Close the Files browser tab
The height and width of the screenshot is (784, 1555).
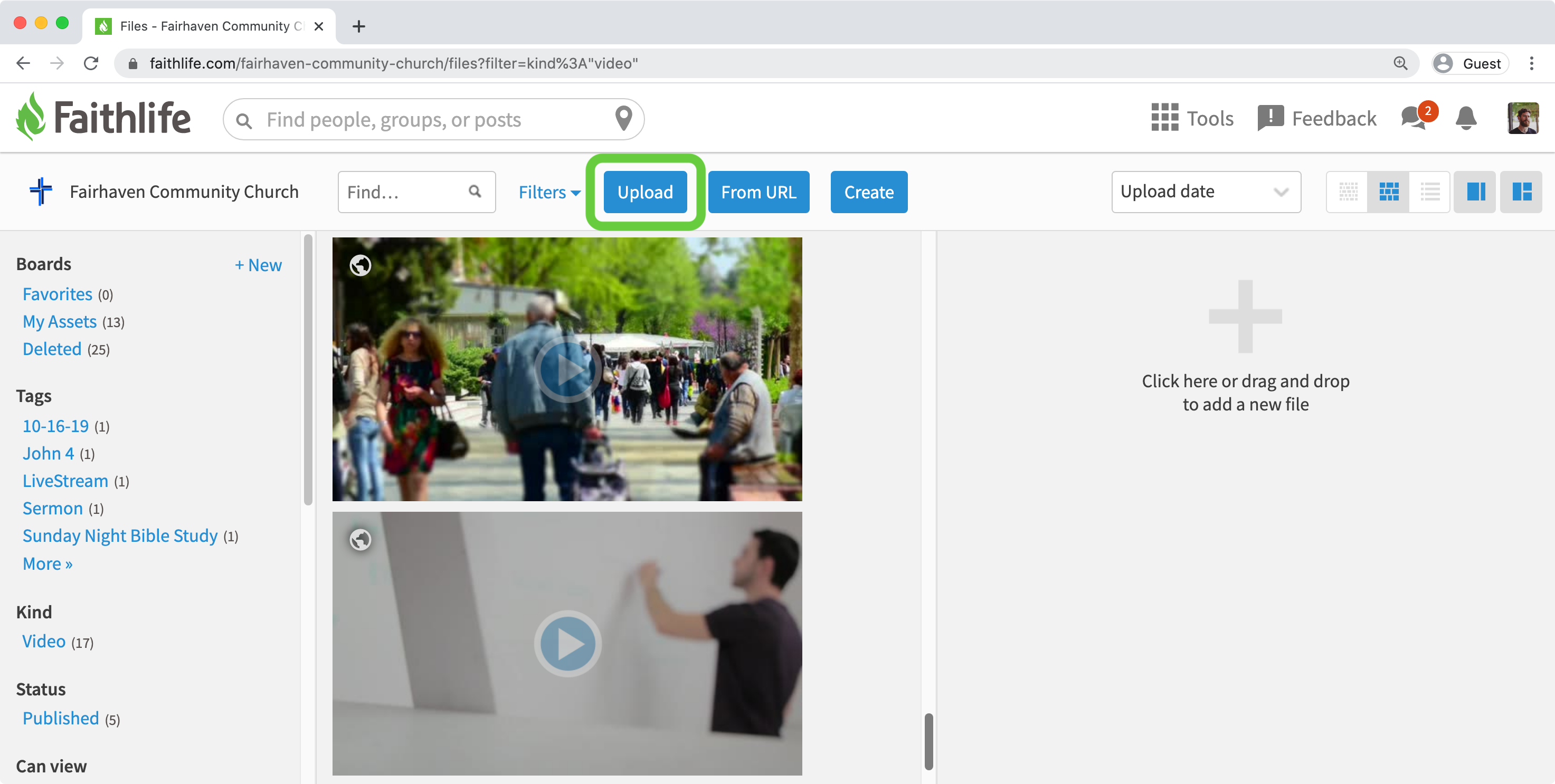click(319, 26)
